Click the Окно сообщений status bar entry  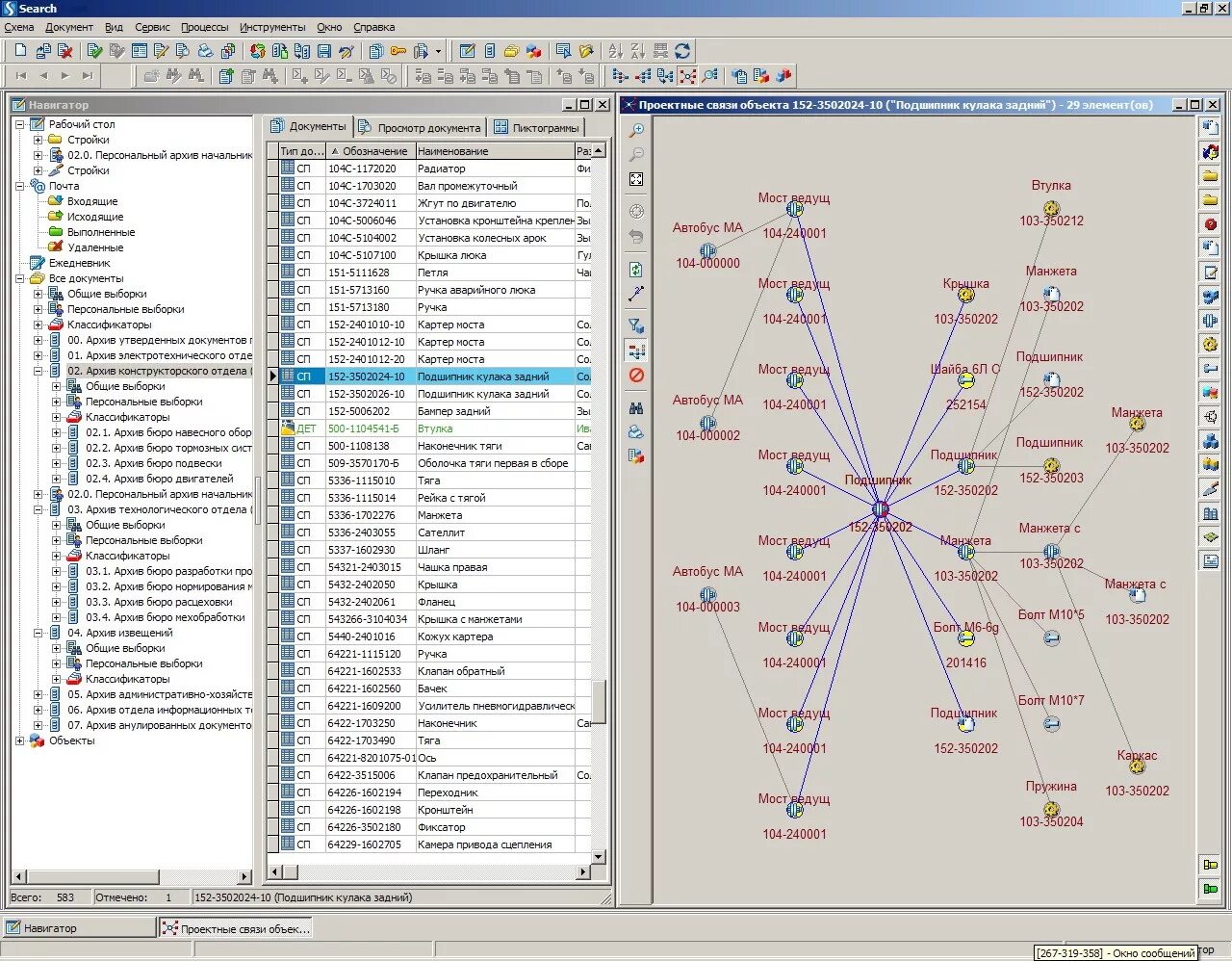click(1116, 952)
